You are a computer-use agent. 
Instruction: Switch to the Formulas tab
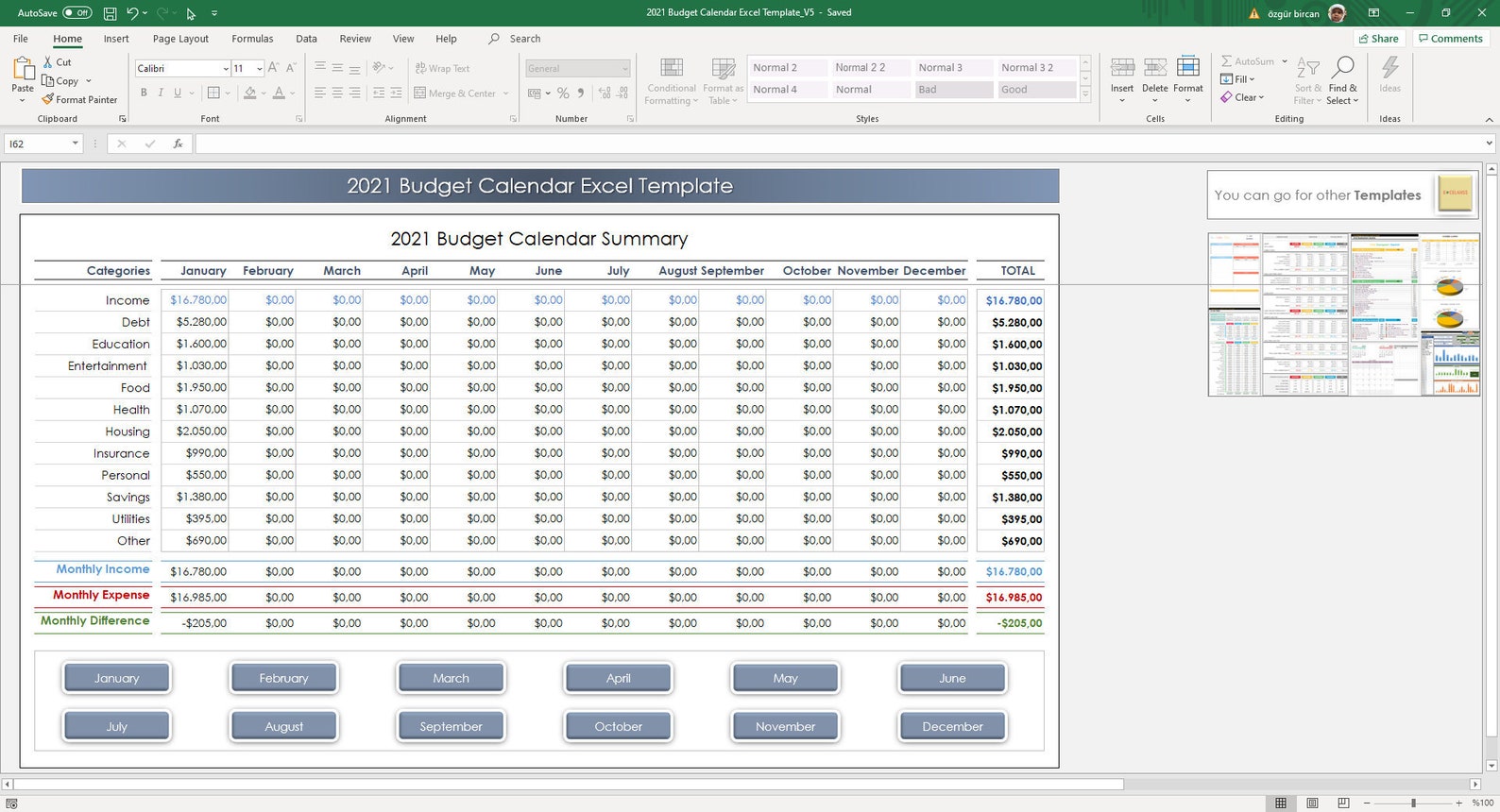tap(252, 39)
